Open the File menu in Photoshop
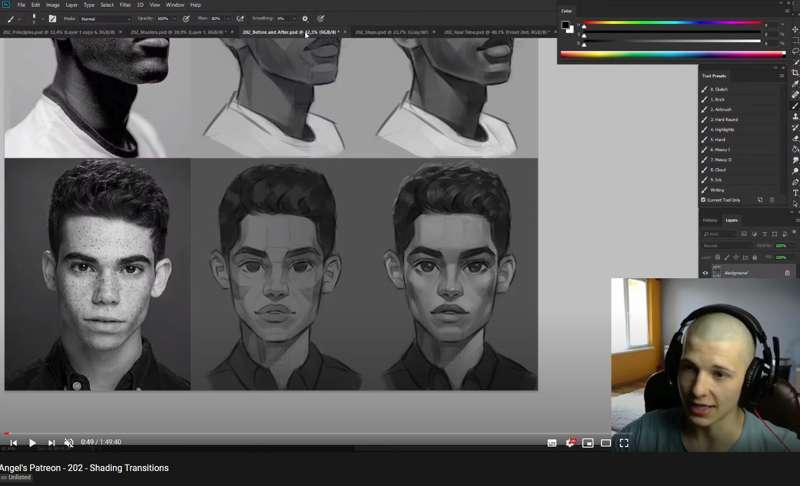This screenshot has width=800, height=486. (21, 5)
